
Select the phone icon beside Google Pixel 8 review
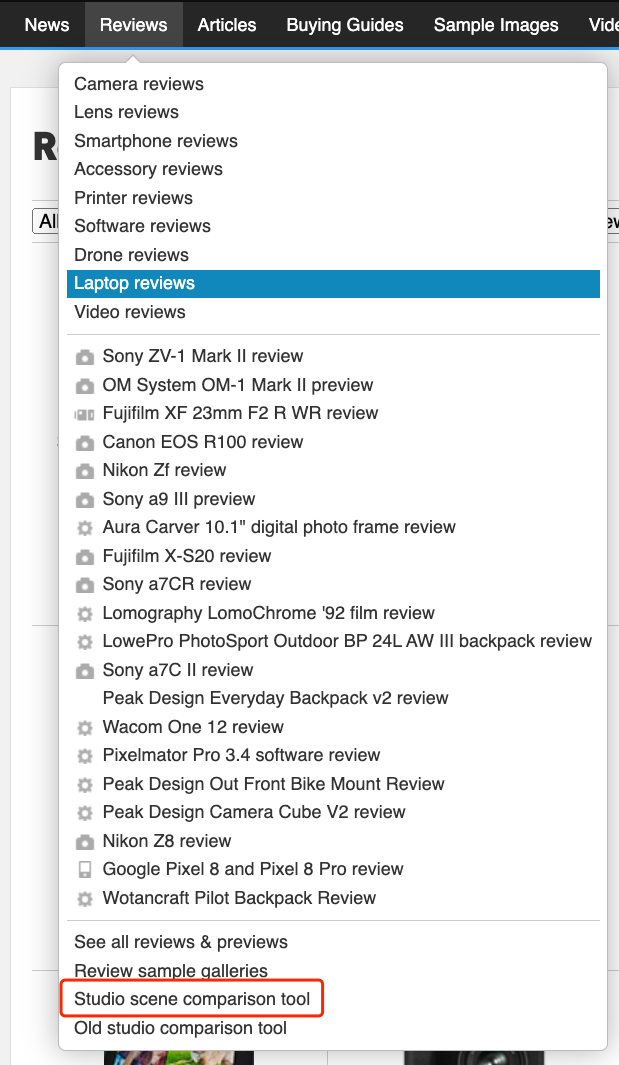85,870
